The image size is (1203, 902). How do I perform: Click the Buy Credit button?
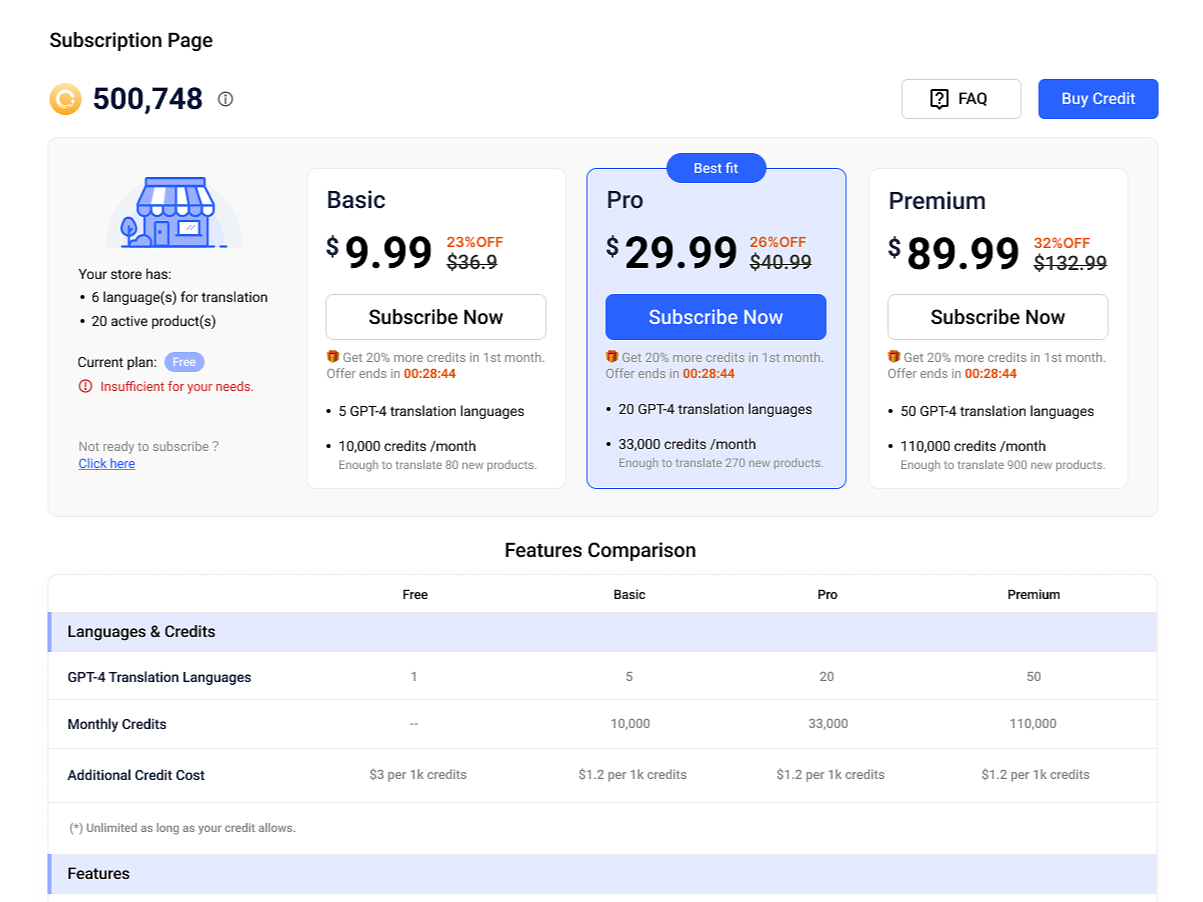(x=1098, y=99)
